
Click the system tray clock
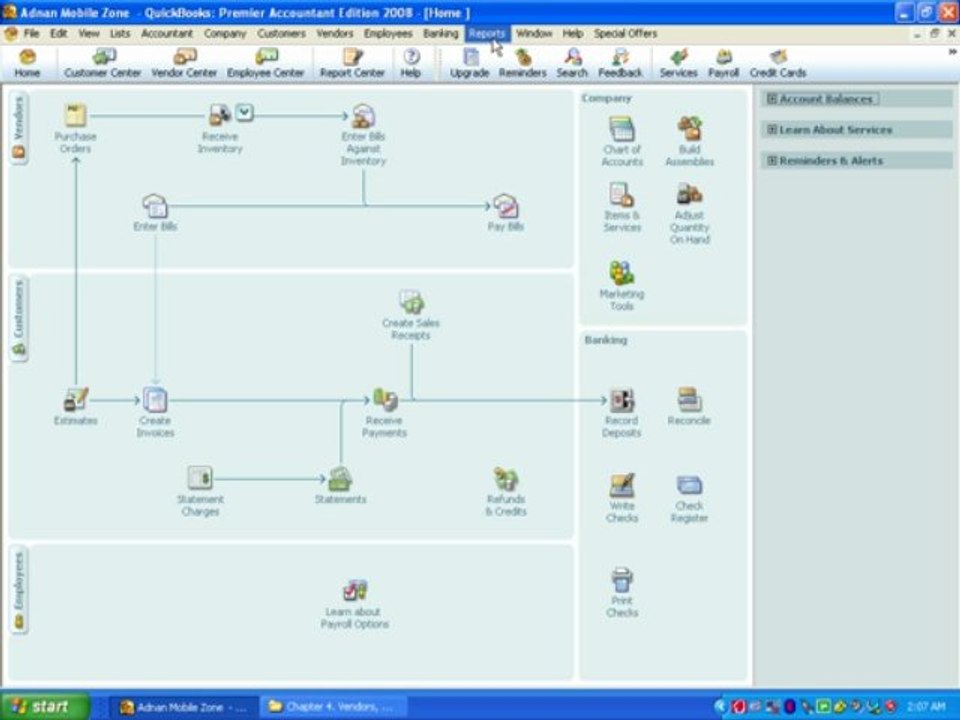pos(926,707)
